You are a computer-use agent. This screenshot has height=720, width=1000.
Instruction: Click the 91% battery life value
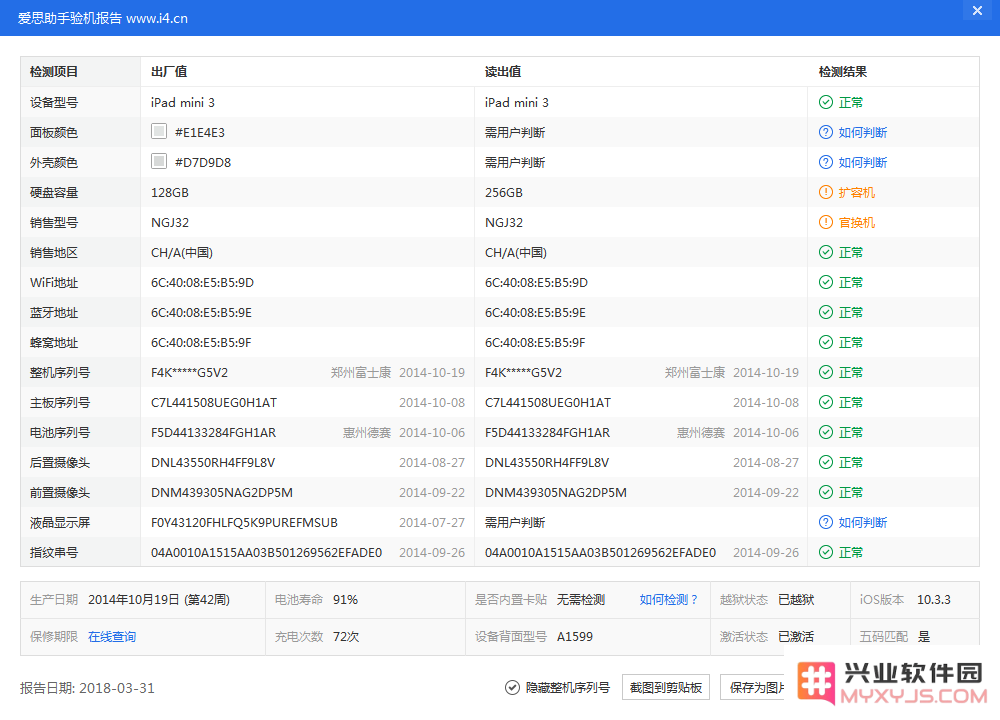coord(345,599)
